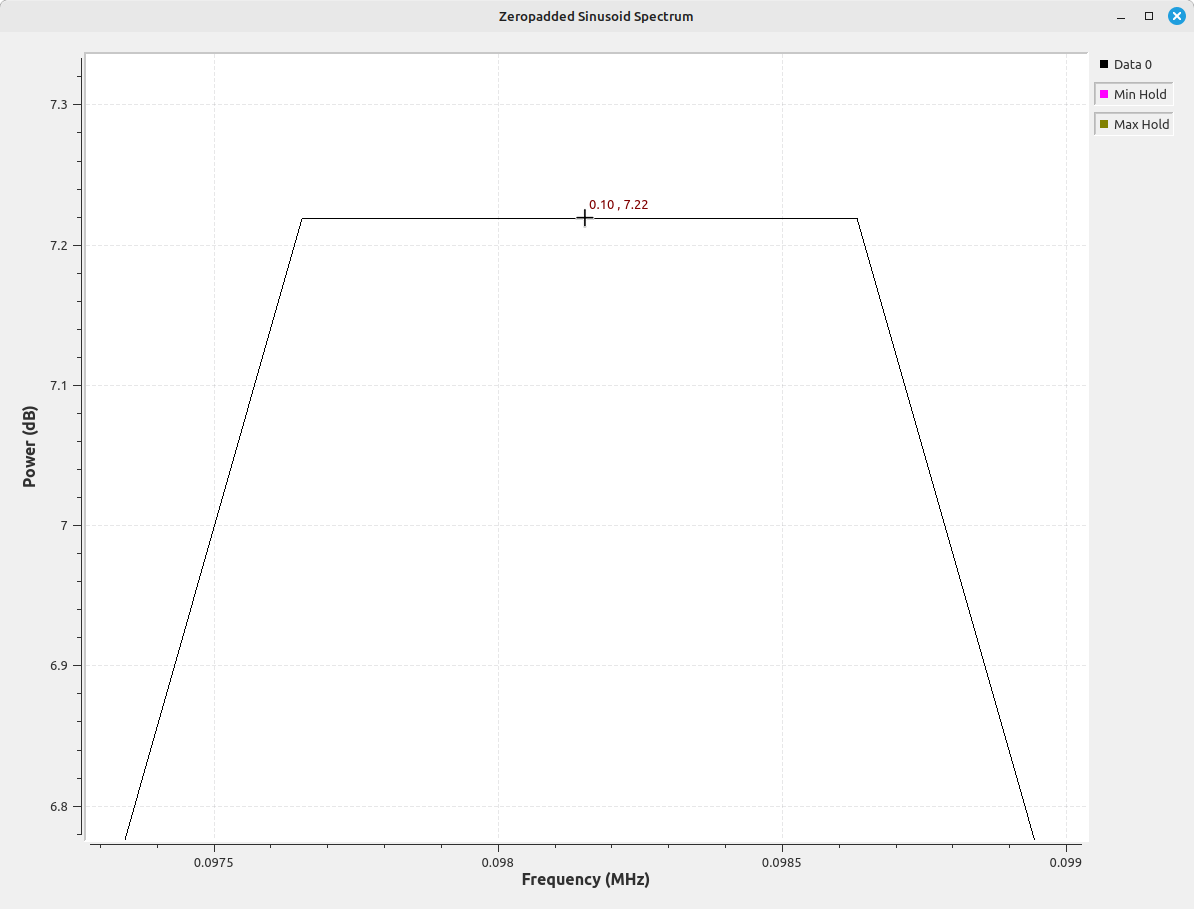The image size is (1194, 909).
Task: Click the 0.0975 frequency tick label
Action: 214,861
